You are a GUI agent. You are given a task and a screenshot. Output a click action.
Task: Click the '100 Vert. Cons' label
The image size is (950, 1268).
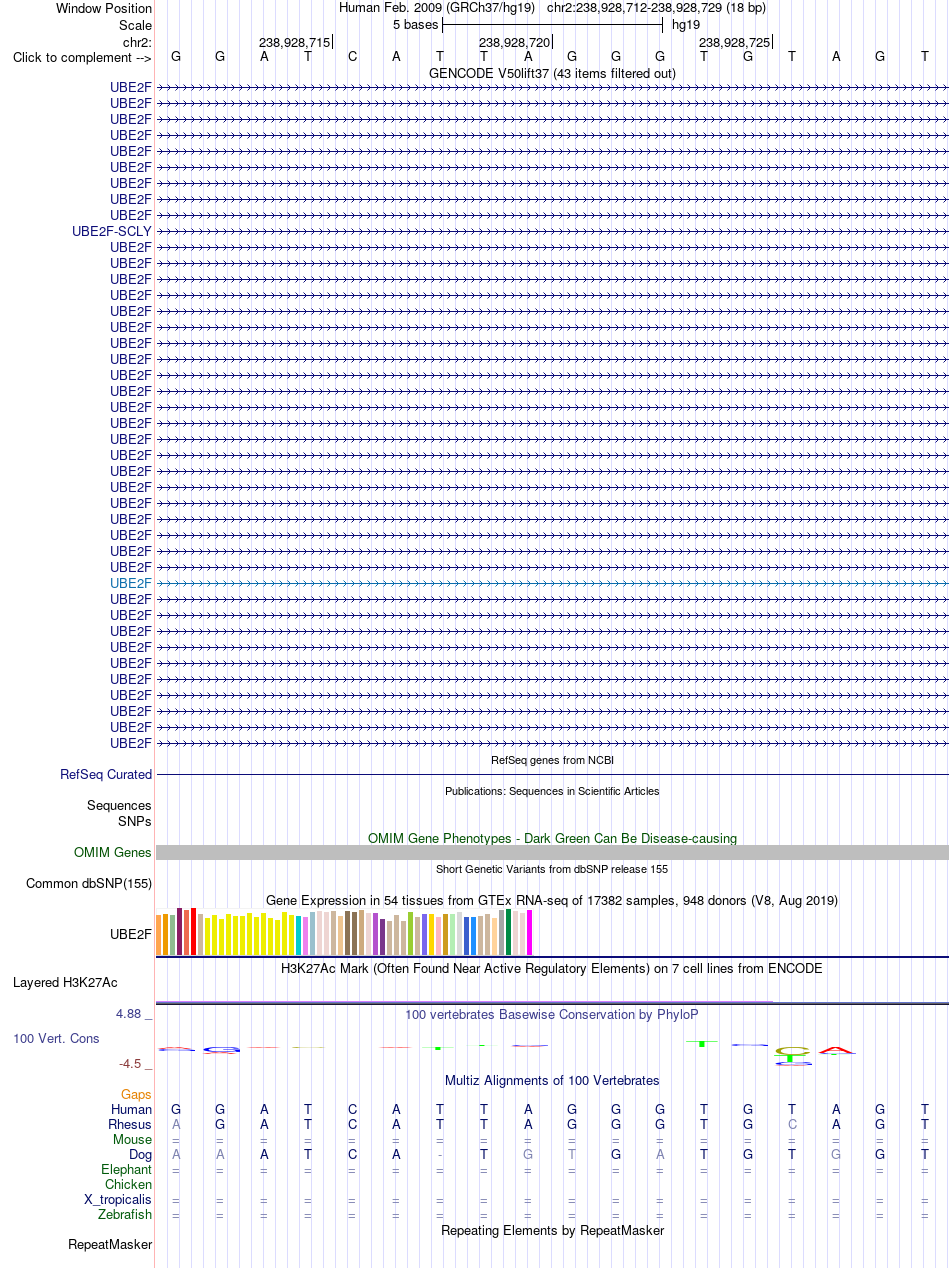(x=56, y=1038)
